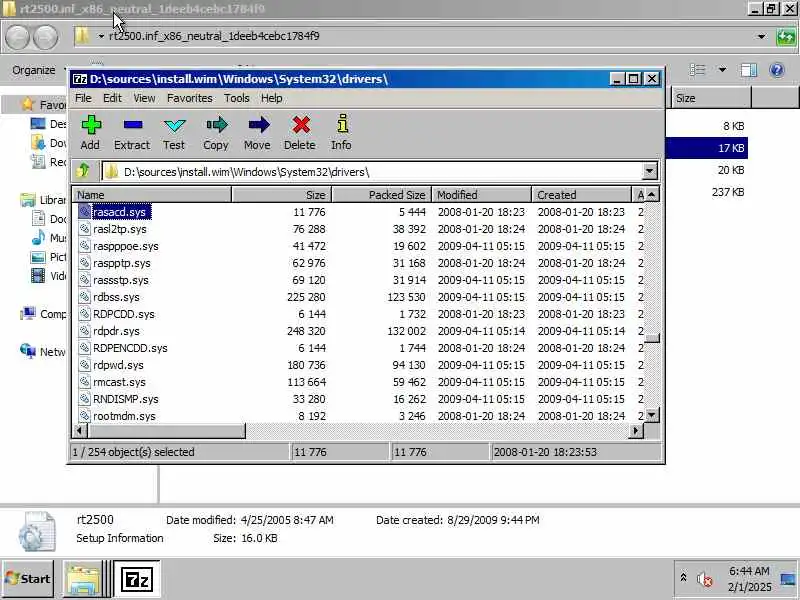
Task: Select file rasl2tp.sys
Action: (120, 229)
